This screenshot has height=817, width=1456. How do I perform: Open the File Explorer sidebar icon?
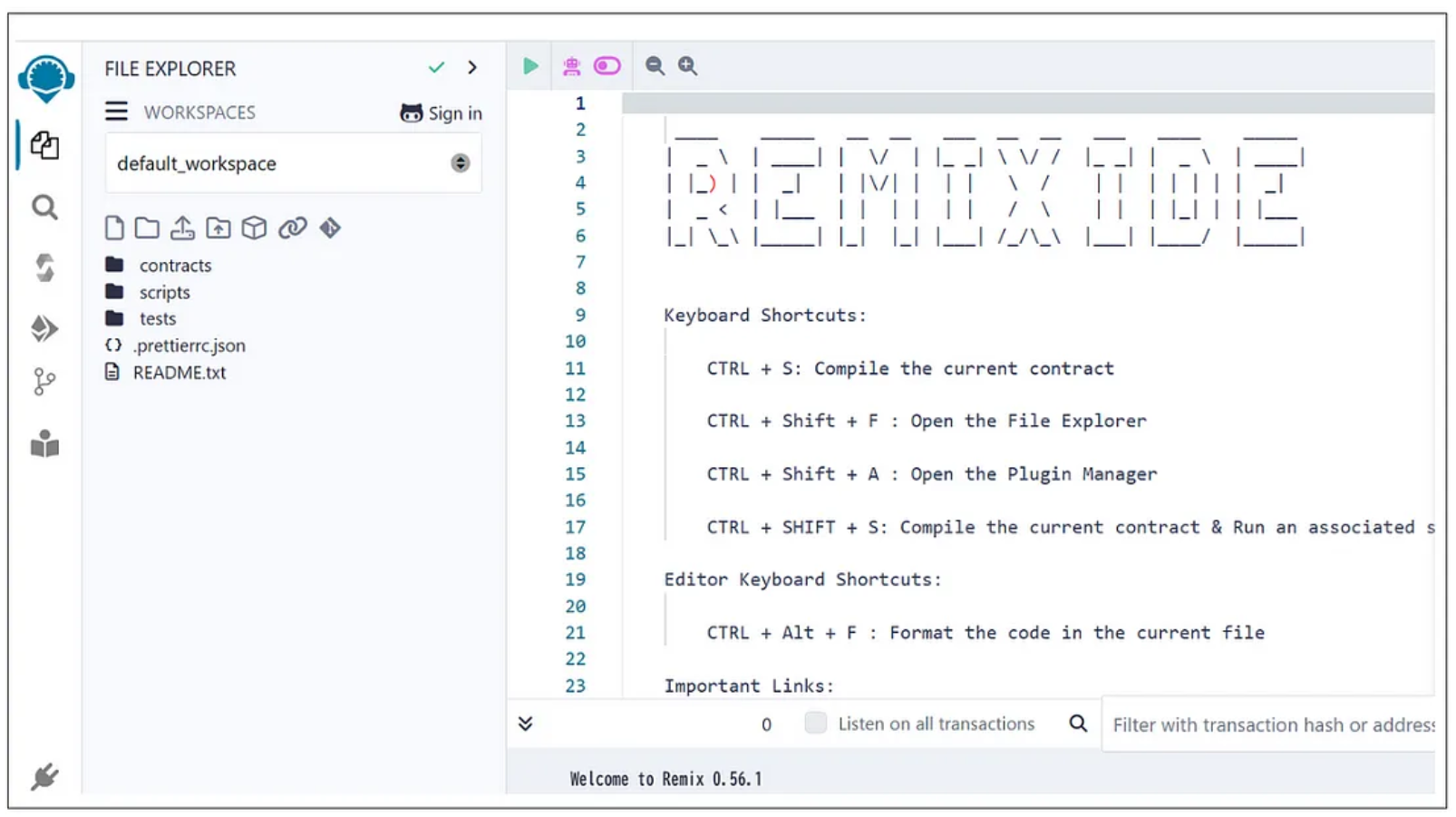[44, 145]
